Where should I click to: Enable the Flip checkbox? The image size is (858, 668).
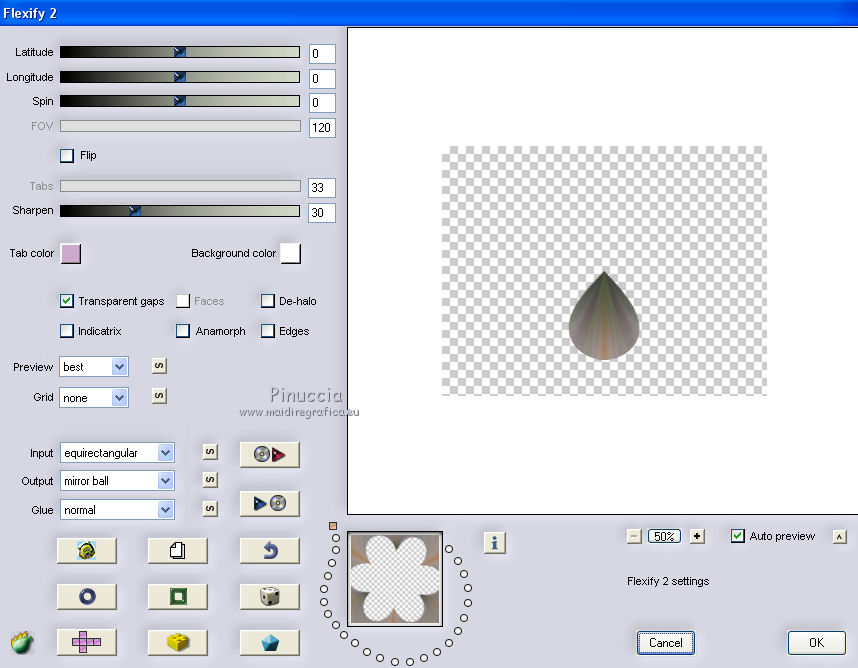tap(67, 155)
